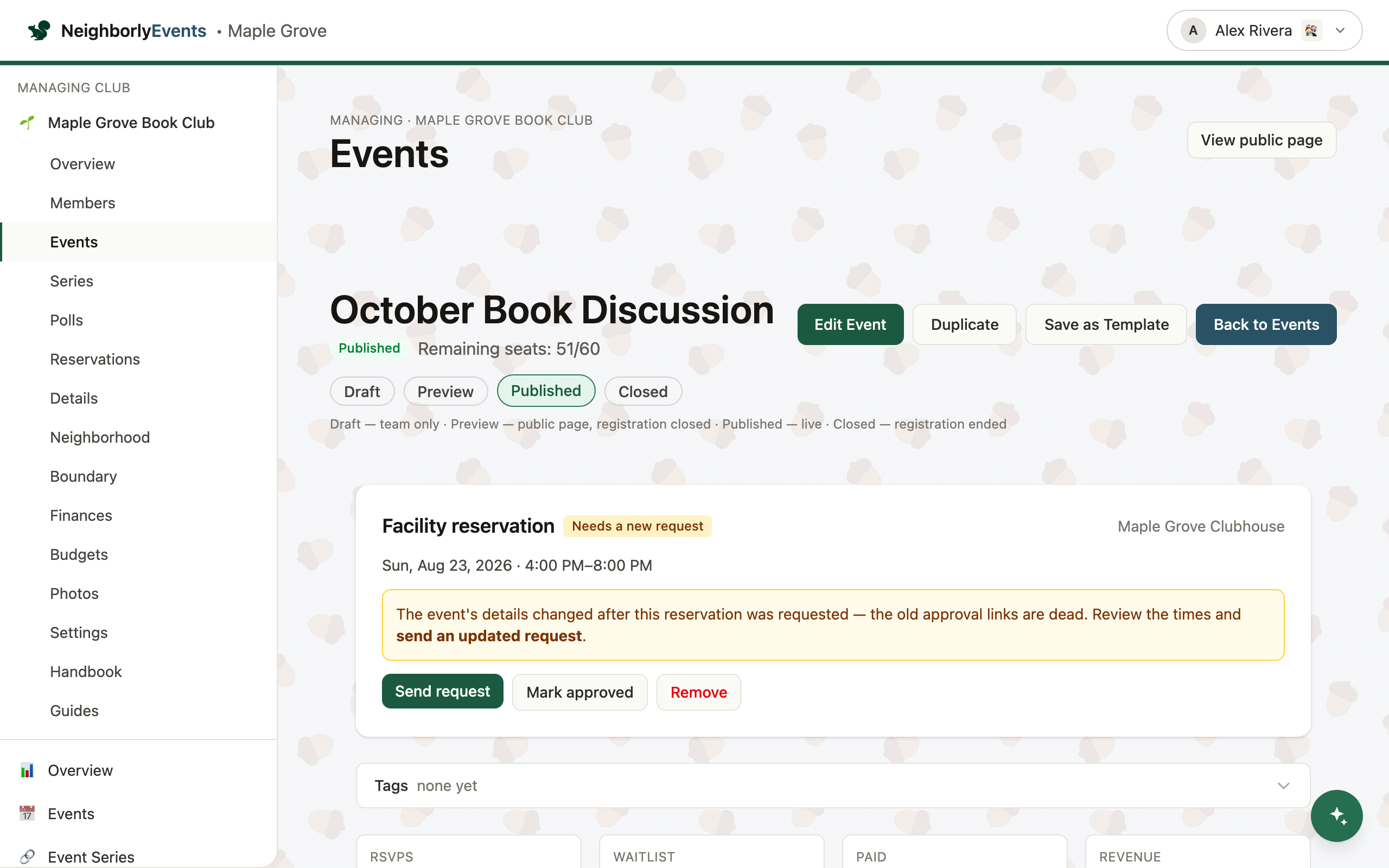Click Save as Template

[1106, 324]
